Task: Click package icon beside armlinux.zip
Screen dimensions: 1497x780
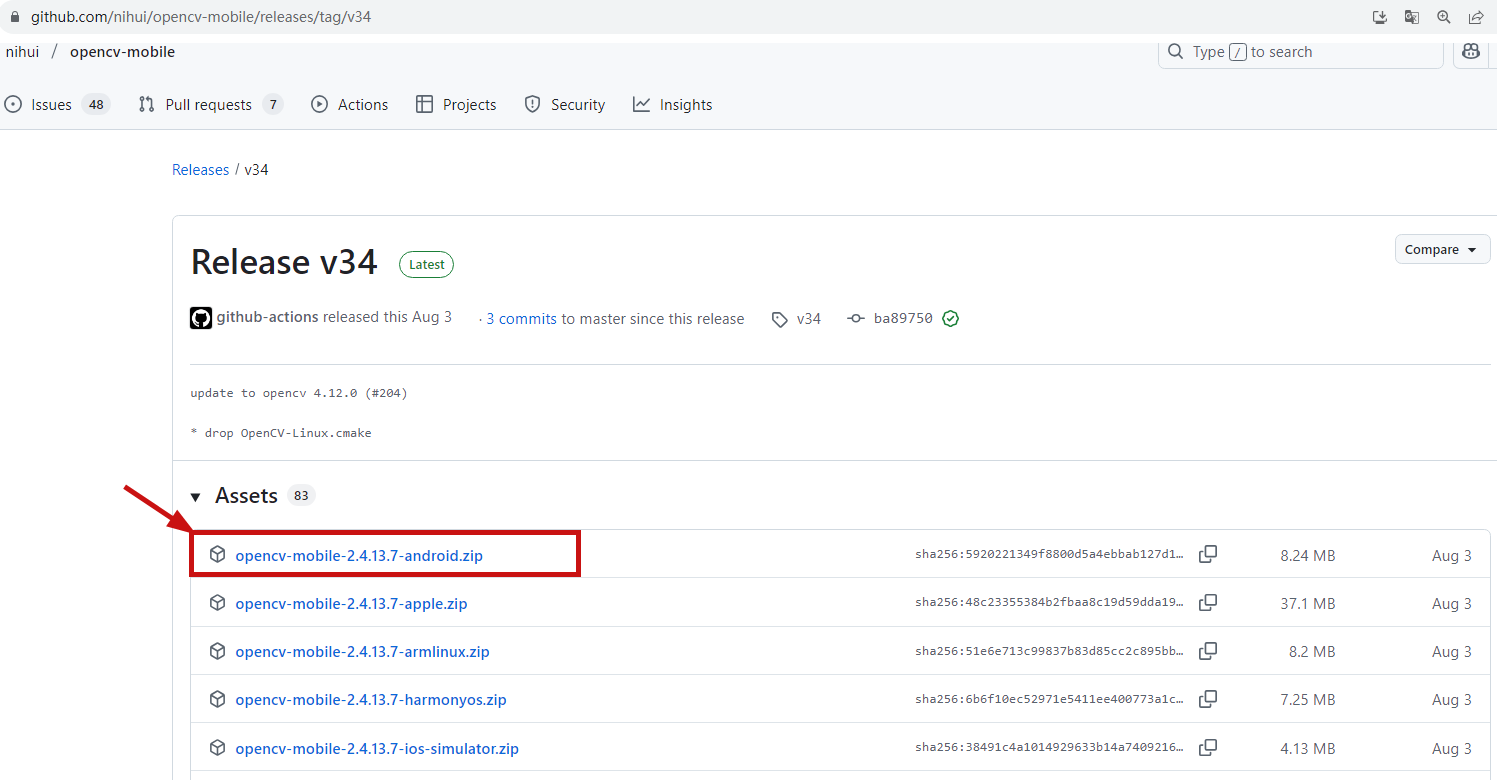Action: point(217,651)
